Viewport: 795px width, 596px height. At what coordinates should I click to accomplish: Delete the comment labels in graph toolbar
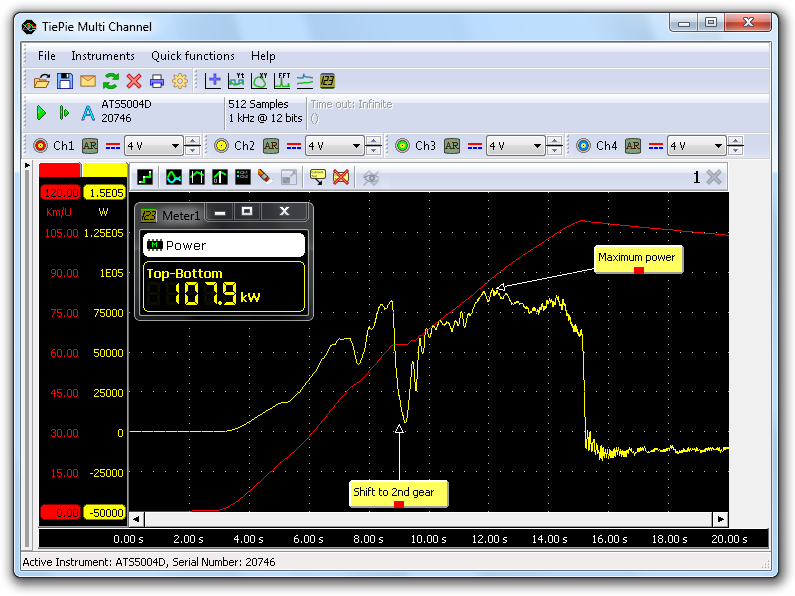(341, 177)
